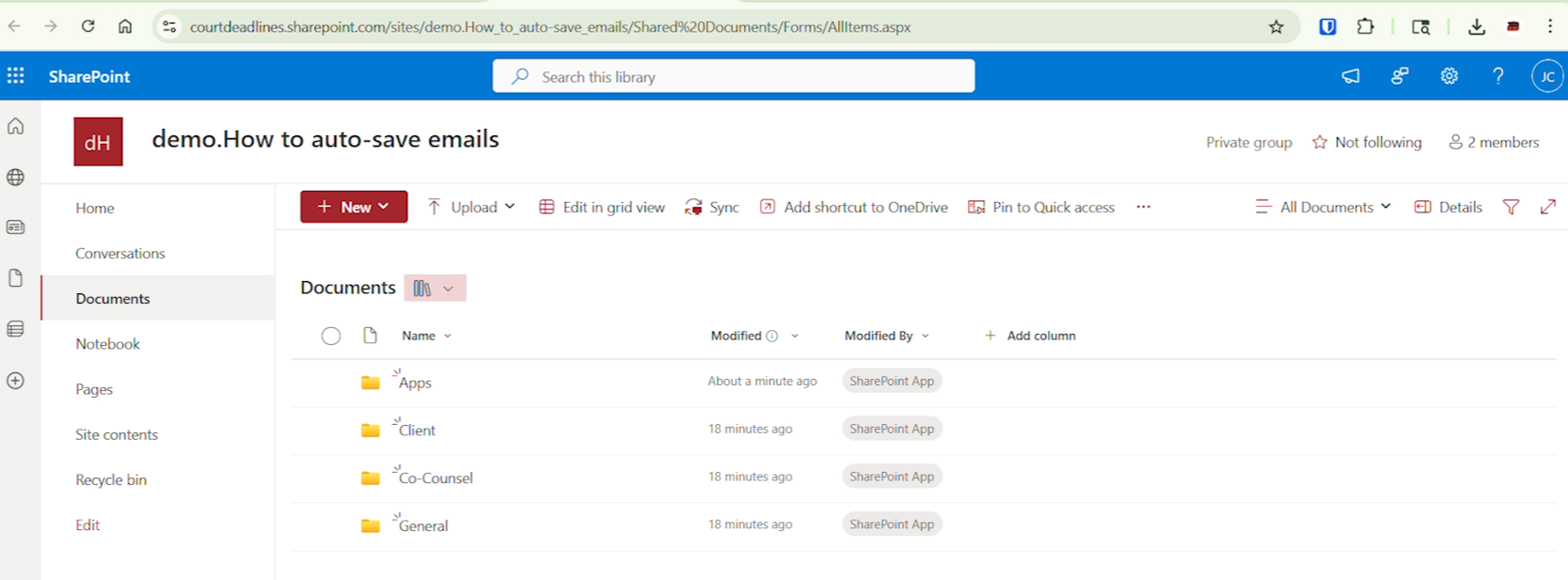Open Conversations in site navigation

(x=120, y=253)
